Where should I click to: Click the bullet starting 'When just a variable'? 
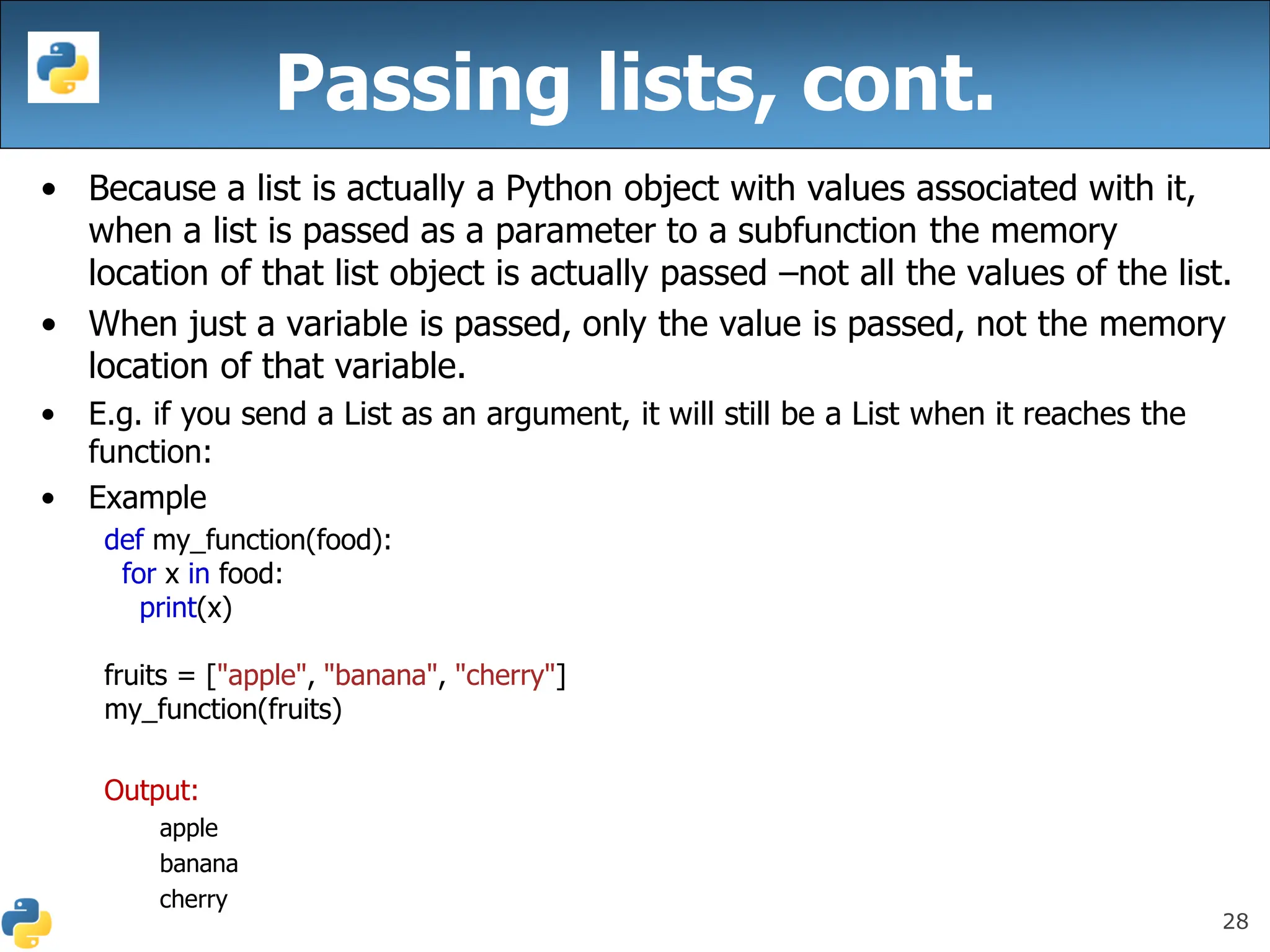(657, 345)
